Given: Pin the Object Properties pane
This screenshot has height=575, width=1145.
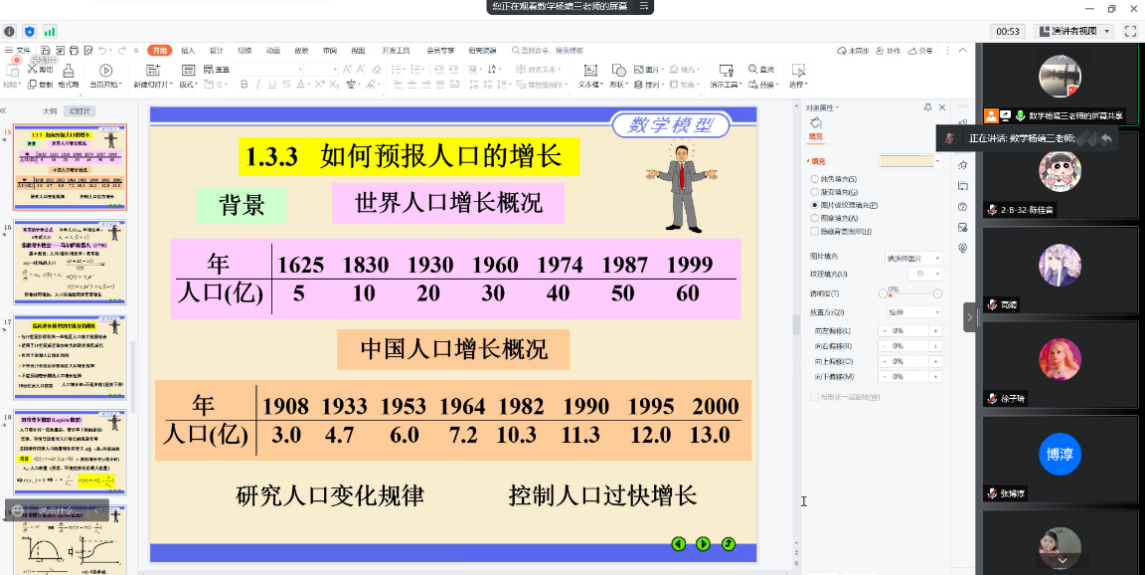Looking at the screenshot, I should pos(928,107).
